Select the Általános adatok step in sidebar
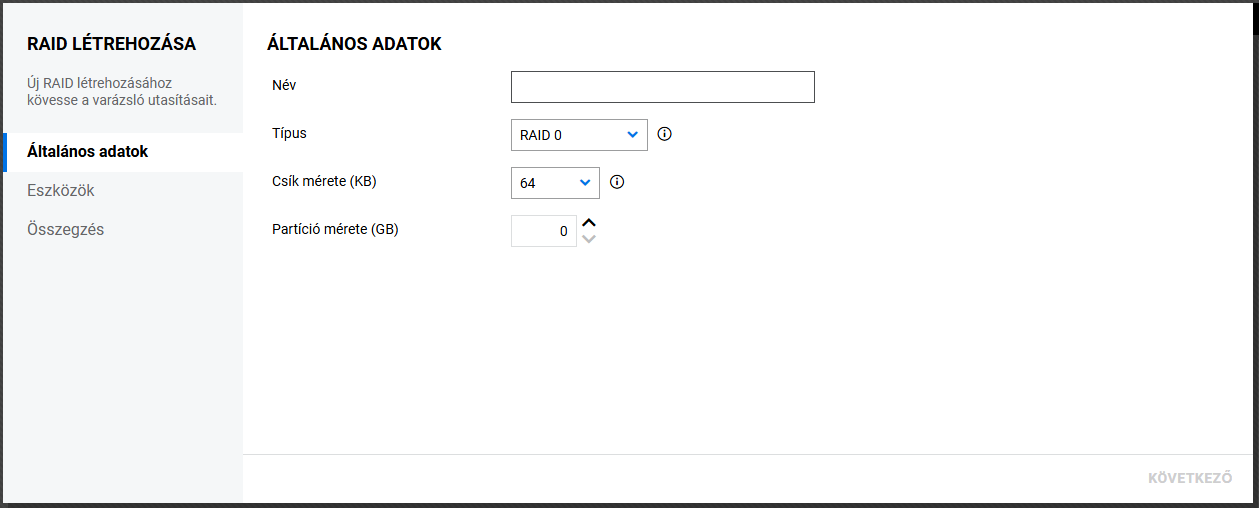Image resolution: width=1259 pixels, height=508 pixels. point(88,152)
